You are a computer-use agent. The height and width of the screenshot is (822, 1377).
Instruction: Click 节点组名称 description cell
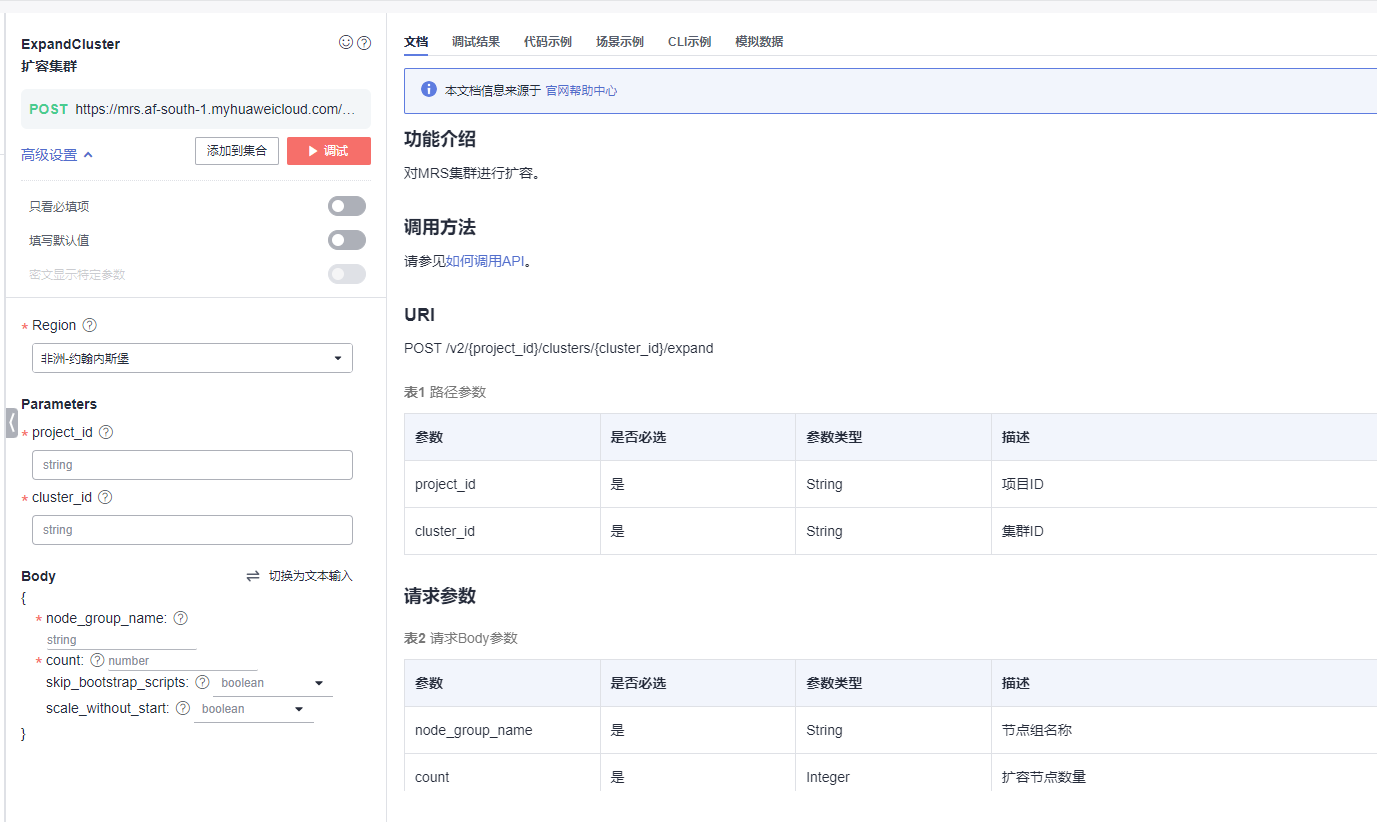(x=1184, y=730)
